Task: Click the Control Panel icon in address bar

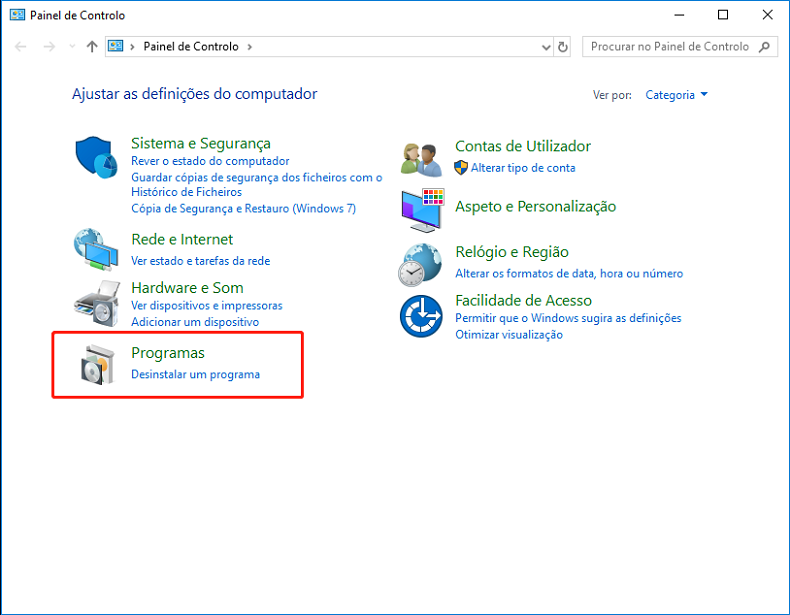Action: click(x=115, y=46)
